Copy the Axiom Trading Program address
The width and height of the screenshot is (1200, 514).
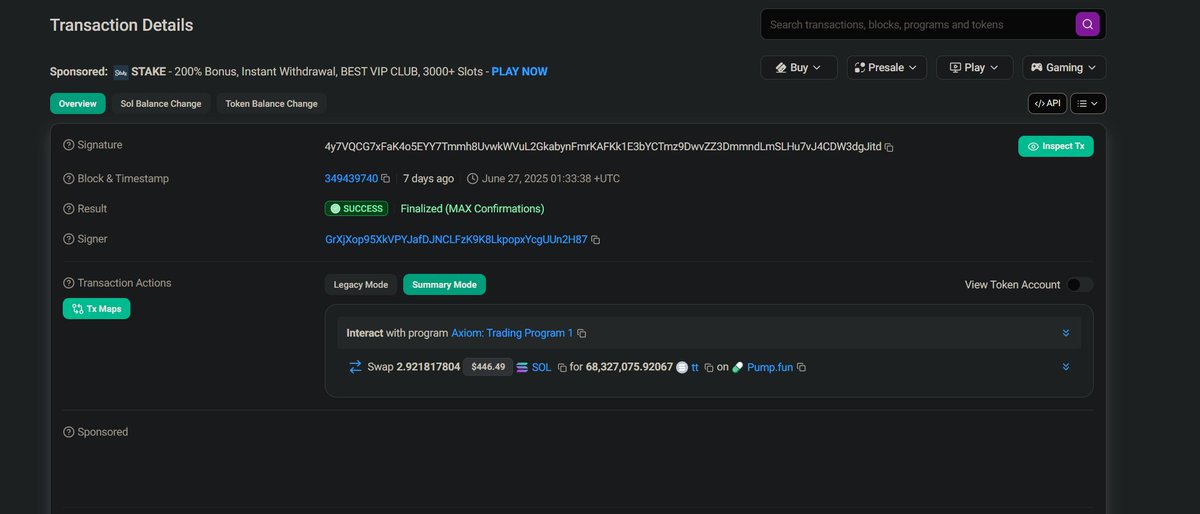pos(582,333)
